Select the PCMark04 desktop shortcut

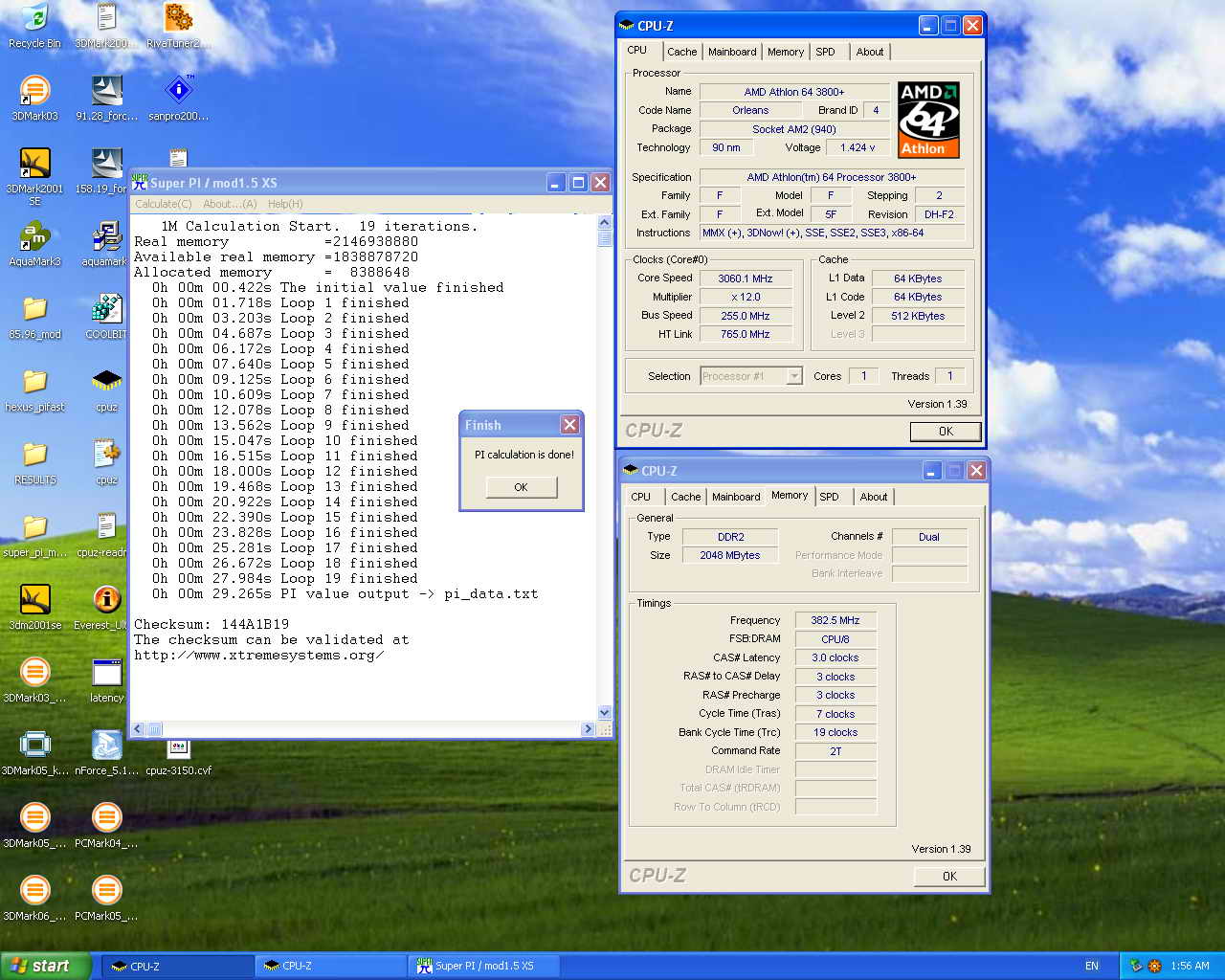pos(106,825)
